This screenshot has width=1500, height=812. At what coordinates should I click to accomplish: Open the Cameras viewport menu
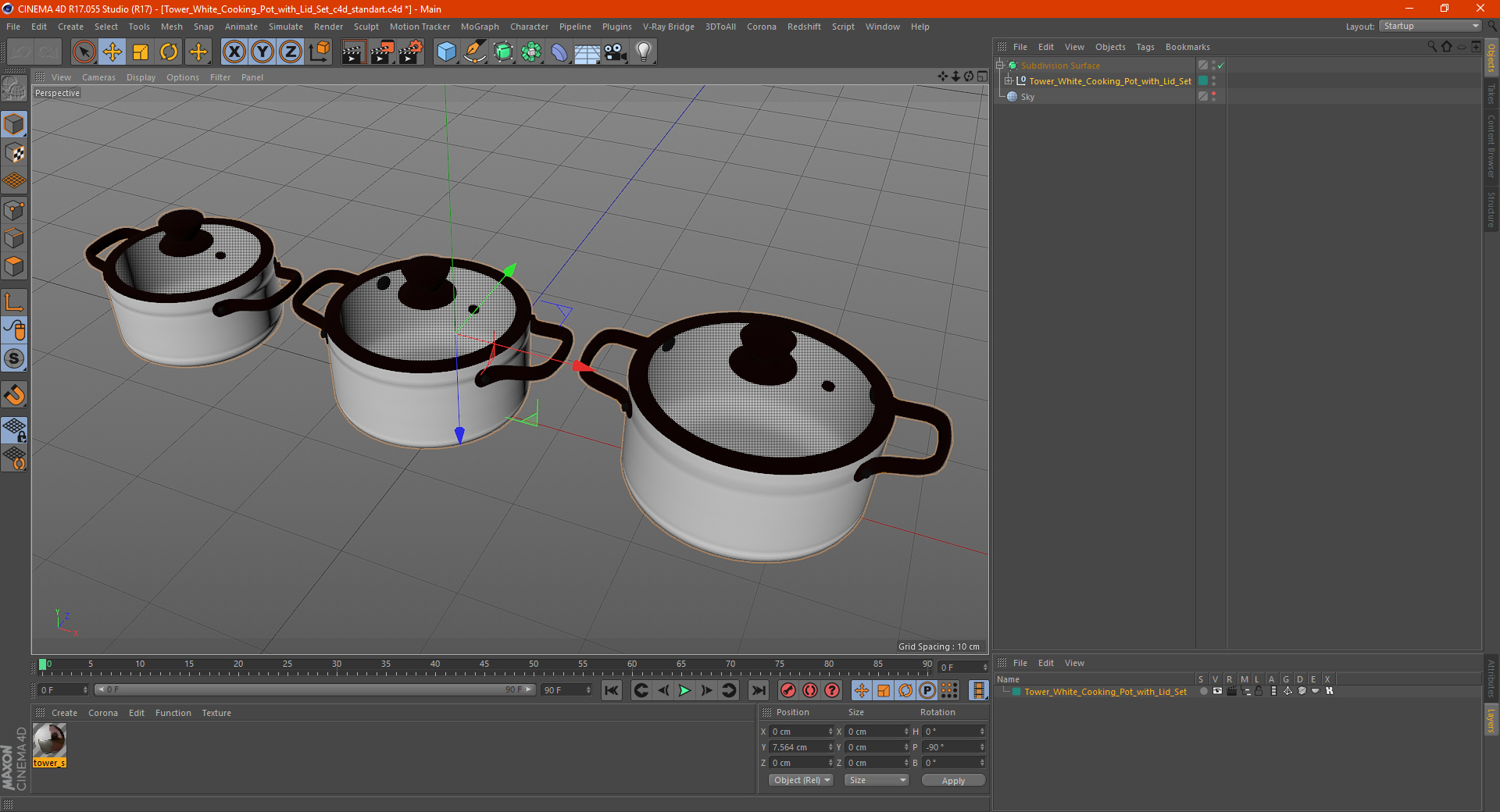[x=98, y=77]
